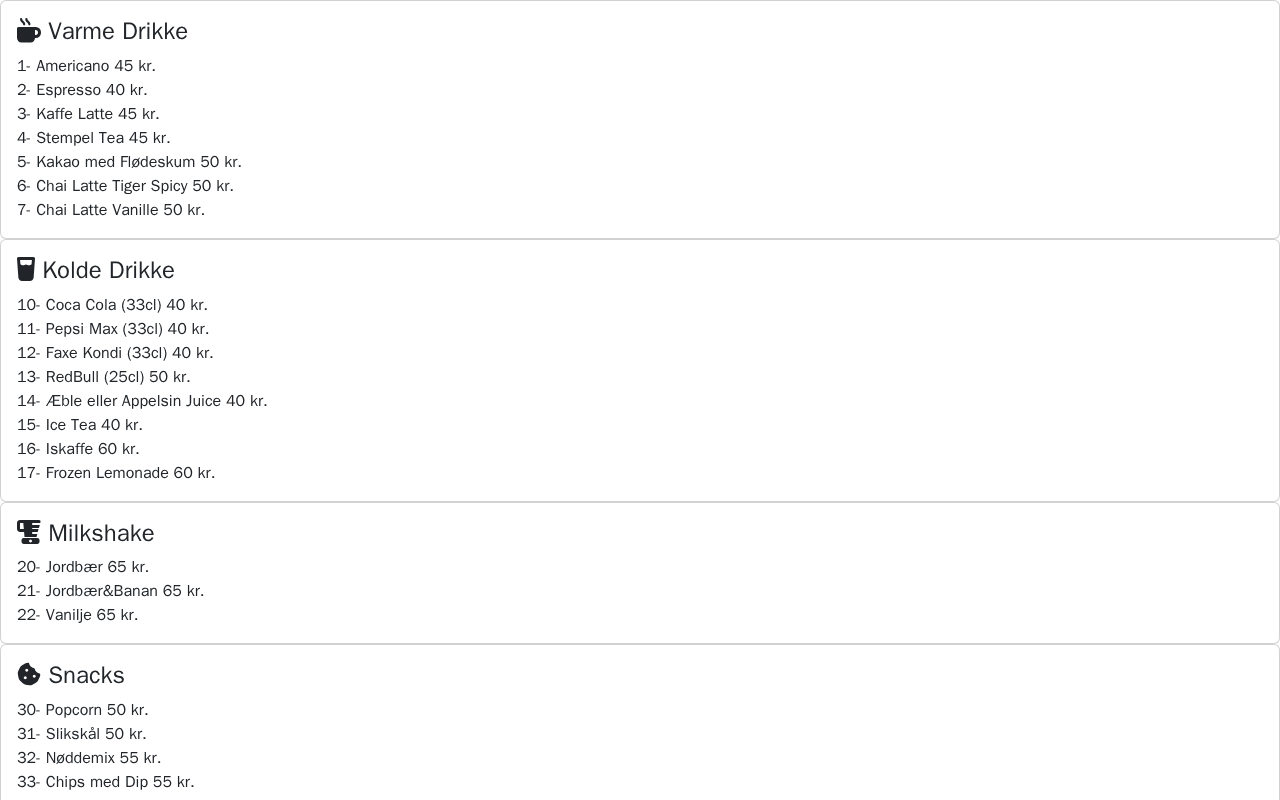This screenshot has height=800, width=1280.
Task: Choose the Vanilje milkshake item
Action: 78,615
